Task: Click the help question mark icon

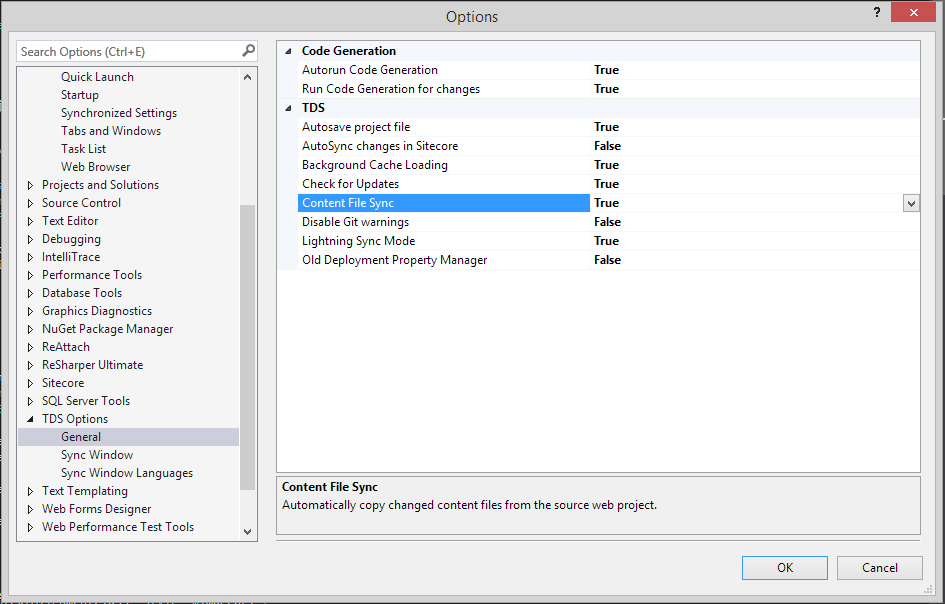Action: 877,12
